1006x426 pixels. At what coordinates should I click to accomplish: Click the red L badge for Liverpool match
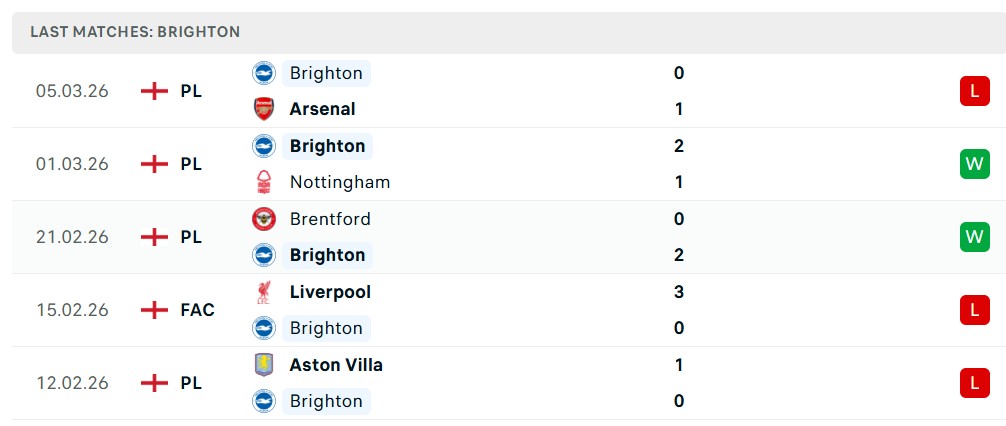pos(973,310)
